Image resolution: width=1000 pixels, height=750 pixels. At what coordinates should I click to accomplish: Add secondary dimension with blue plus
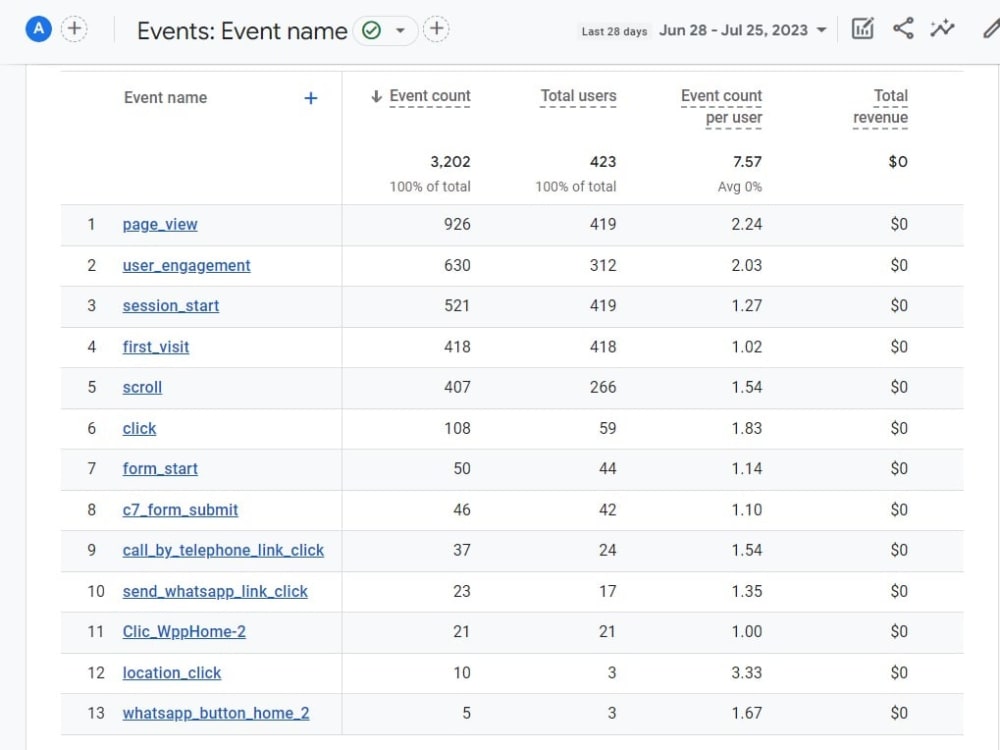point(311,98)
